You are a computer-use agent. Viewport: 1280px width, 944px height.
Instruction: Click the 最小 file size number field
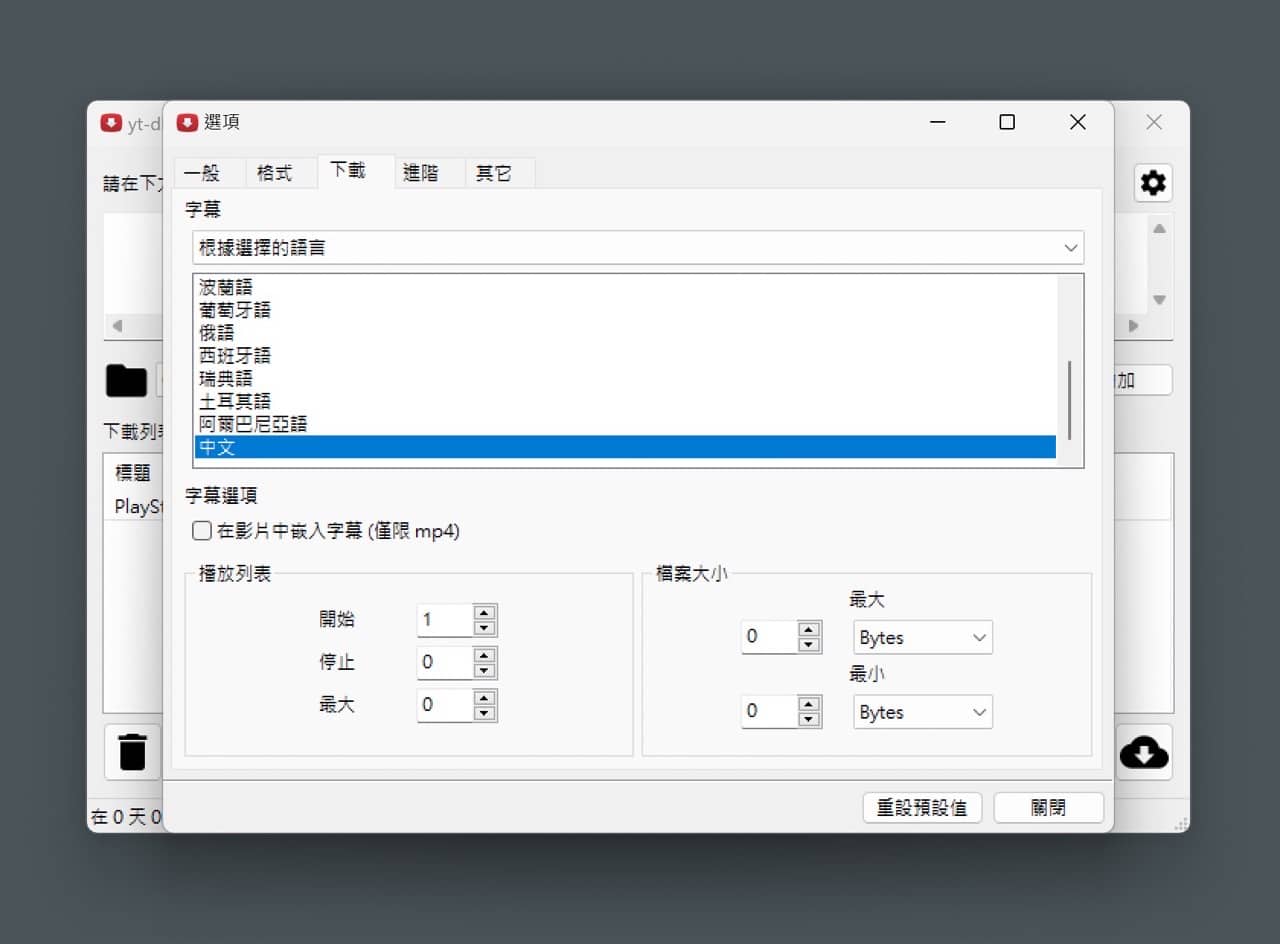770,712
